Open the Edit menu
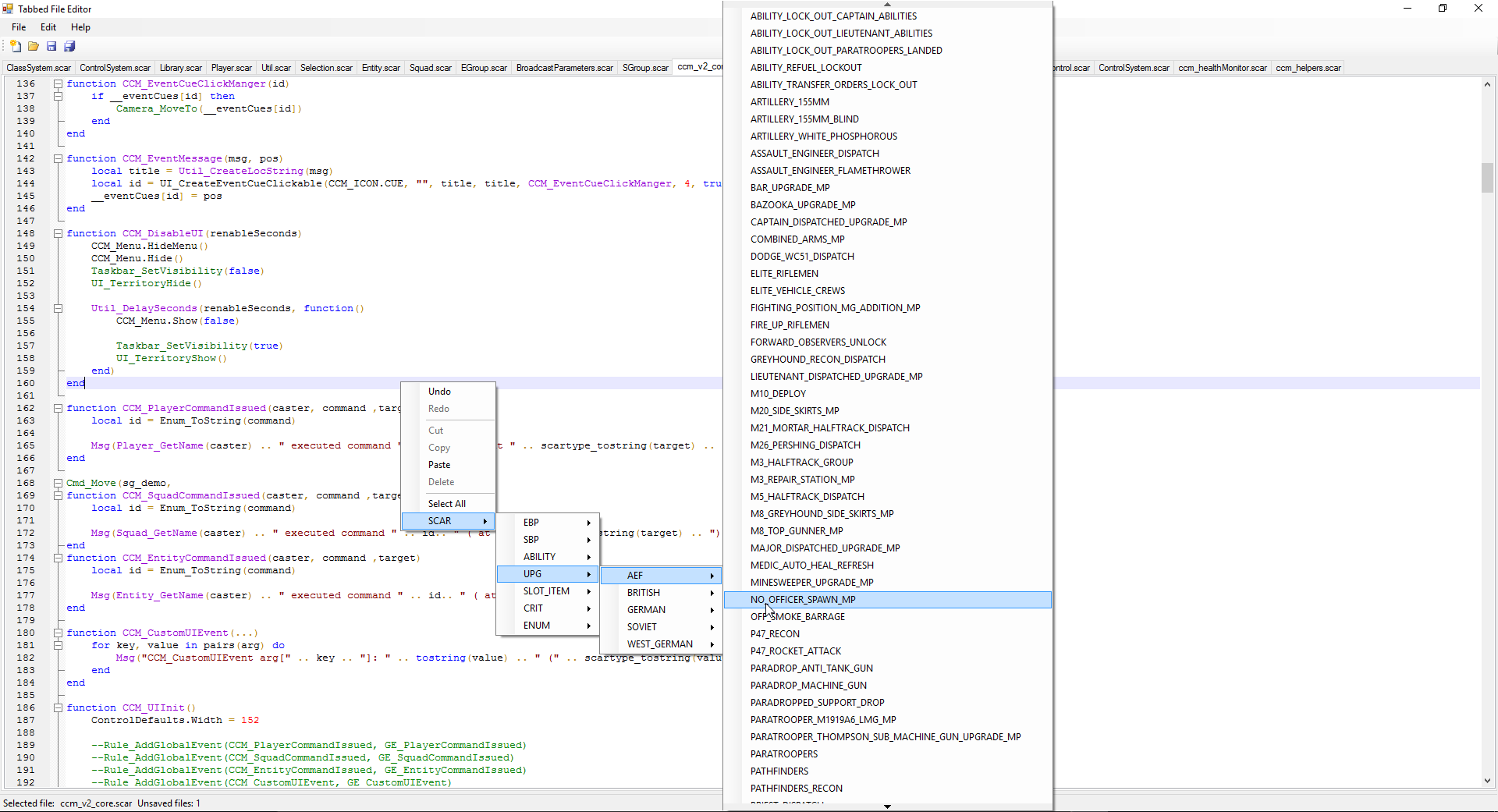The height and width of the screenshot is (812, 1498). click(x=48, y=27)
